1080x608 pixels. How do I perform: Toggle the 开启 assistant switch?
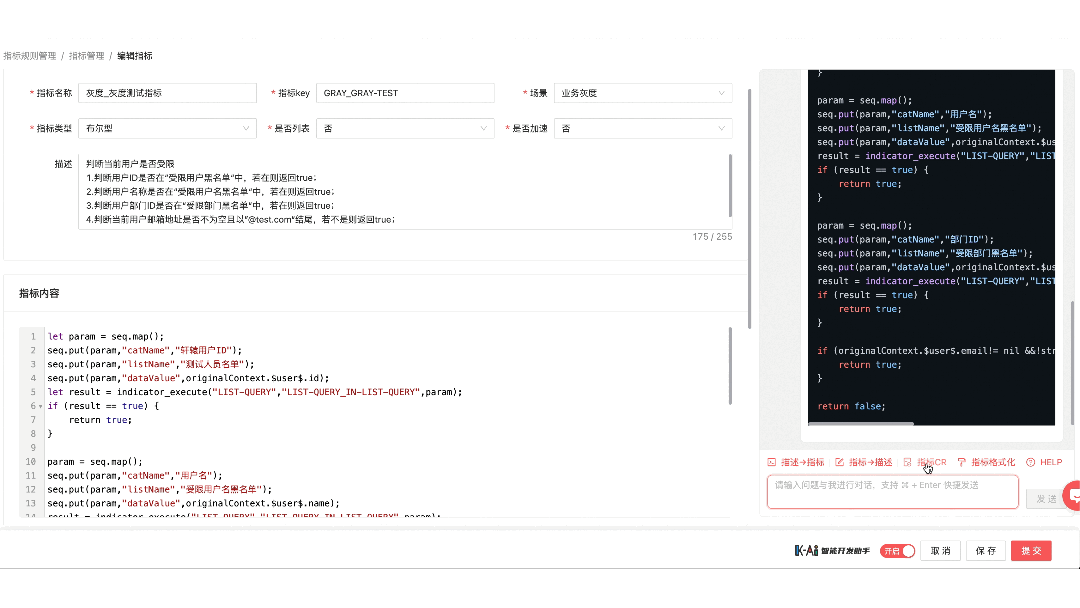coord(897,551)
